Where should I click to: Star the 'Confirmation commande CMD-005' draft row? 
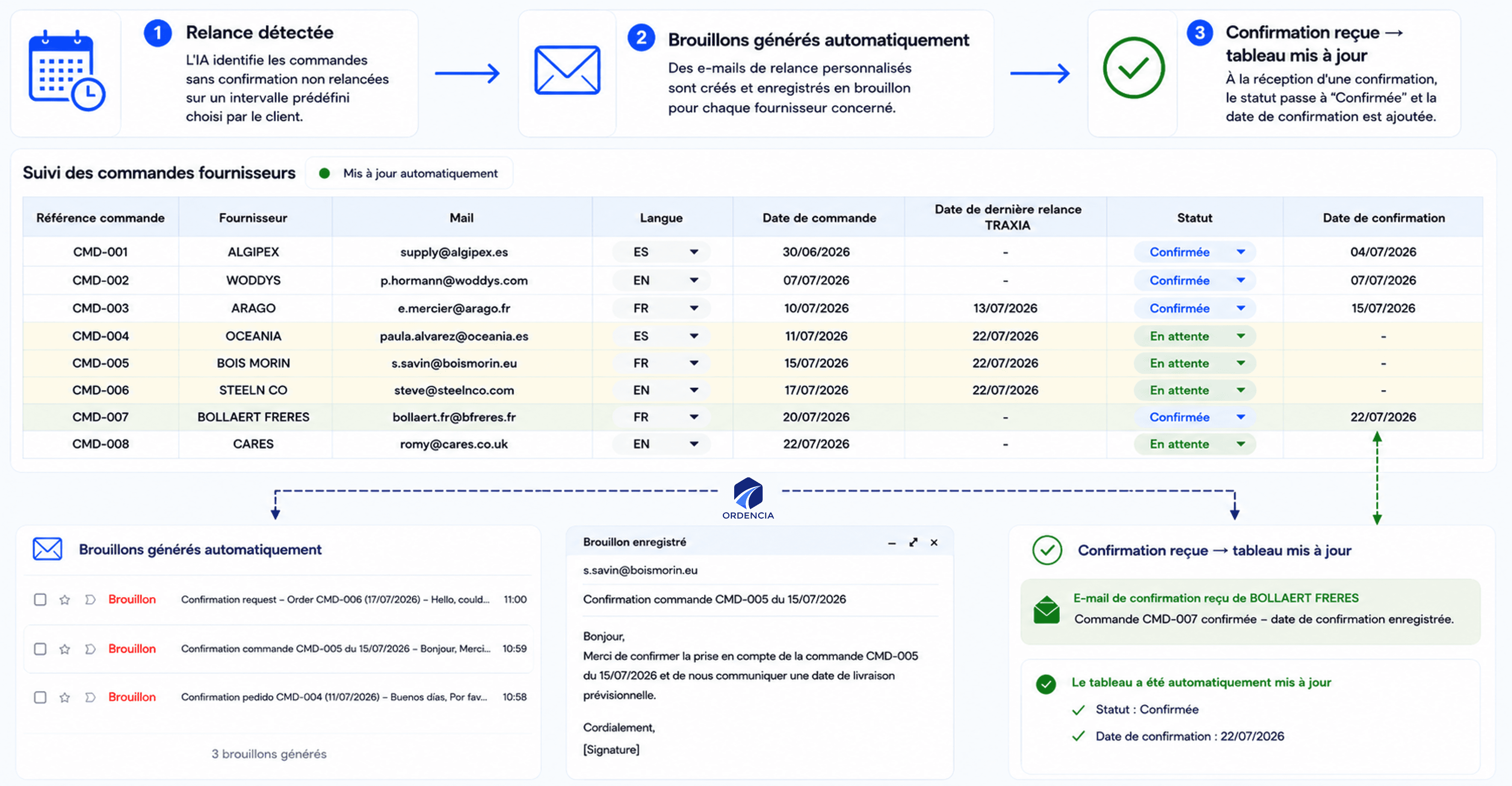point(65,649)
